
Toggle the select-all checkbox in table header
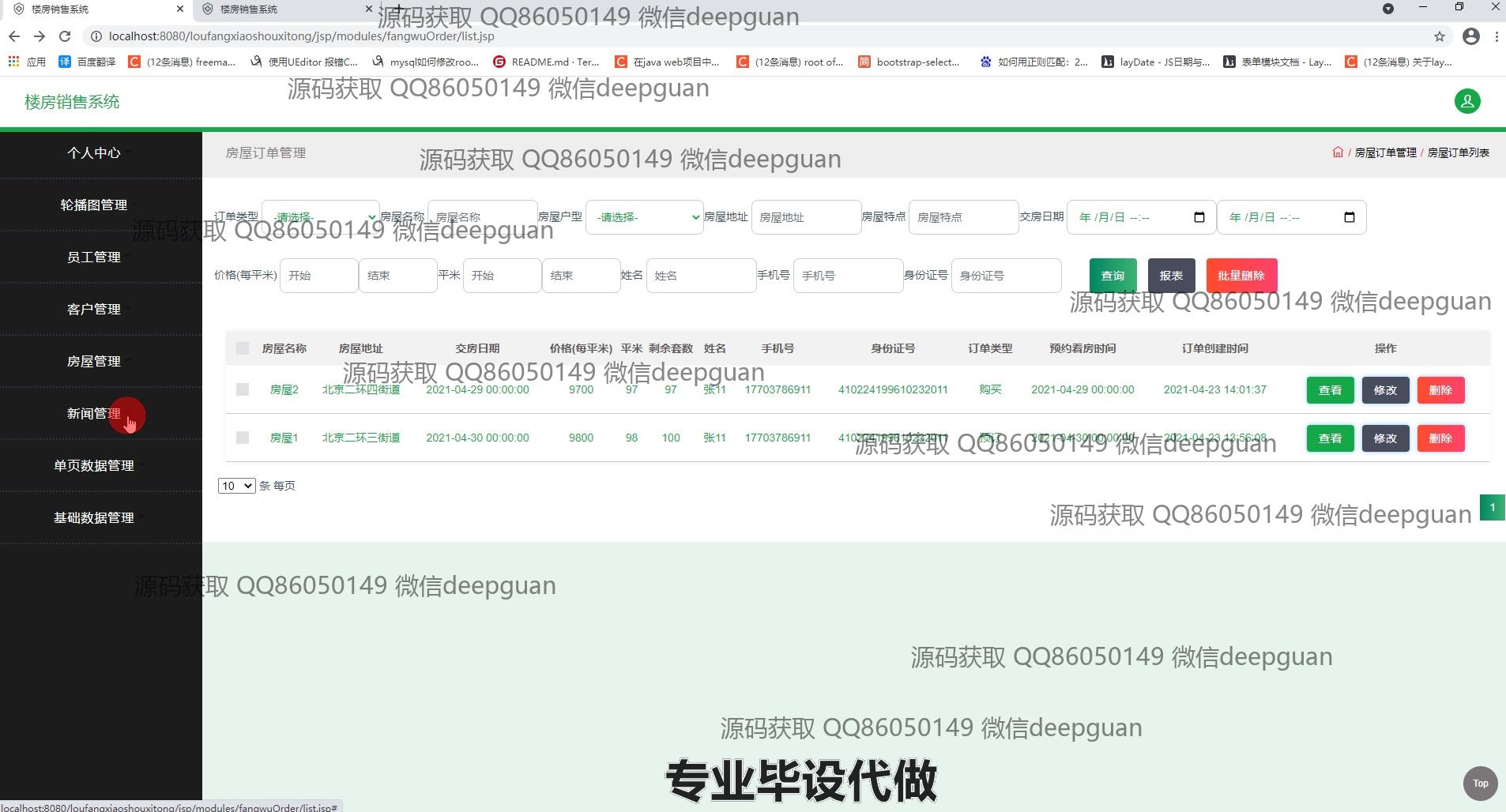click(243, 348)
